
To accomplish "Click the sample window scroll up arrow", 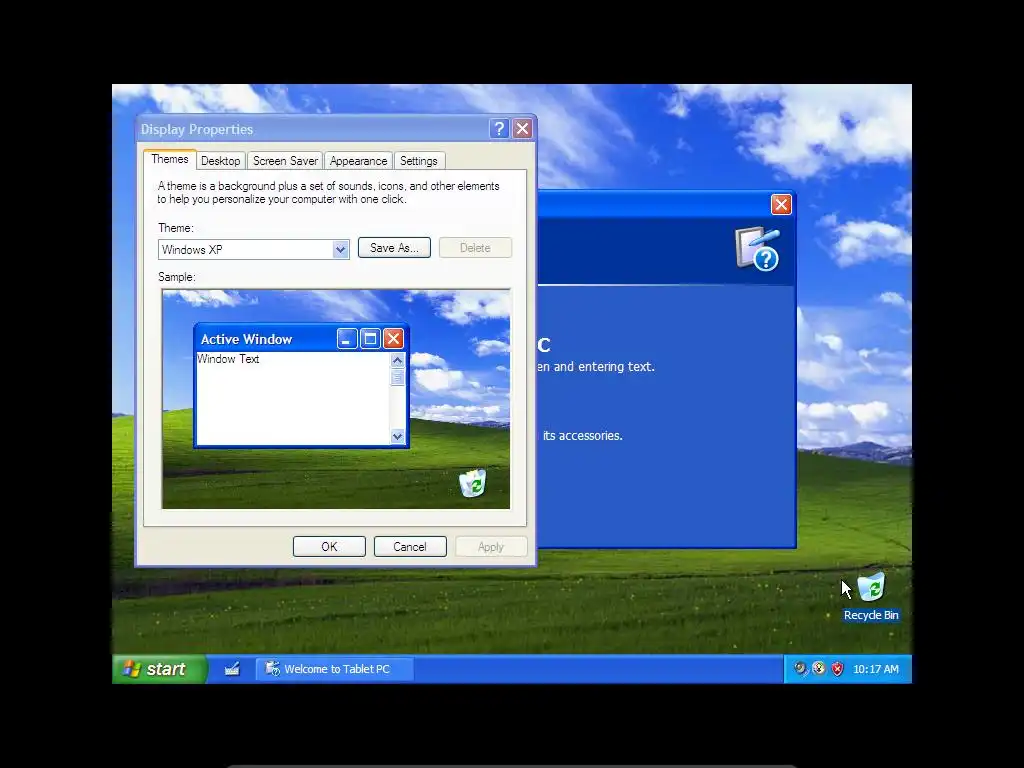I will click(397, 360).
